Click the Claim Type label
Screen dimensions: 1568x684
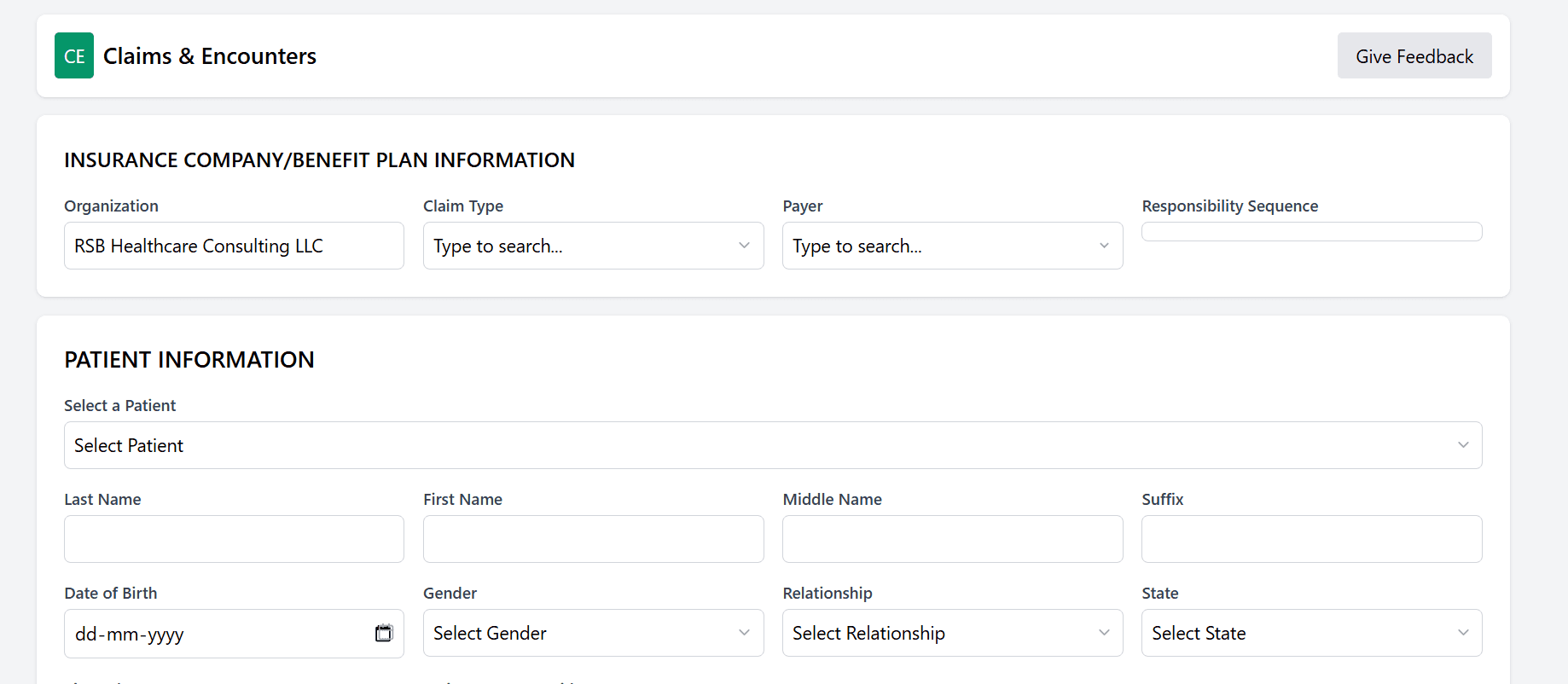(x=463, y=206)
